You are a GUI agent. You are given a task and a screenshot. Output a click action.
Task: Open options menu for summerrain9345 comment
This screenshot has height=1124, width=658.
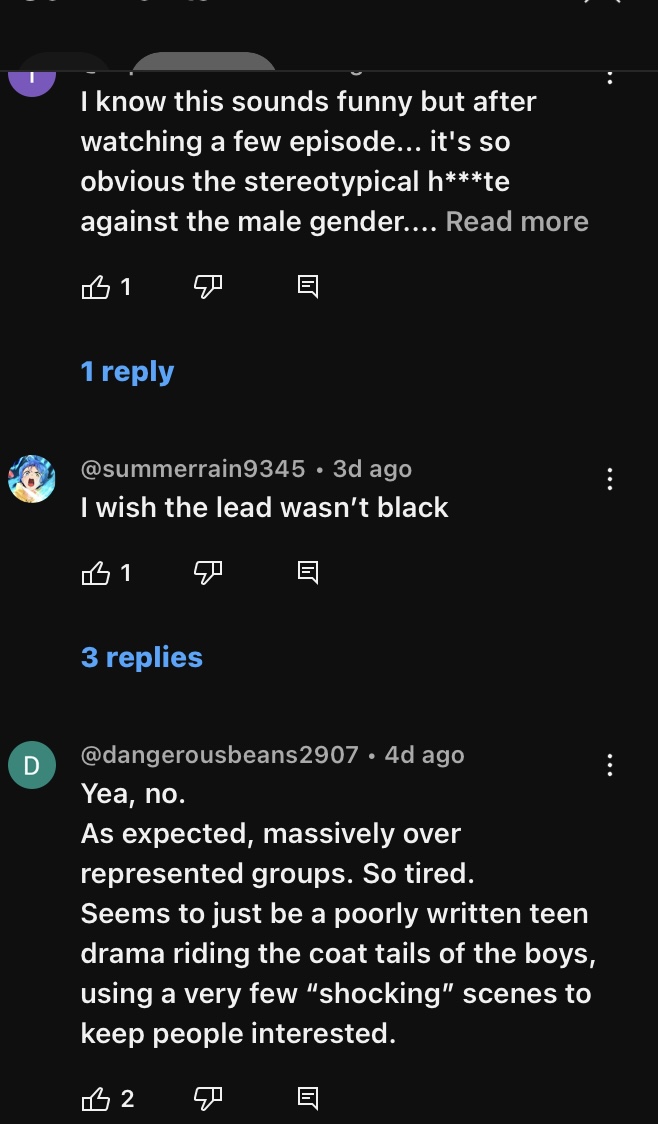[x=610, y=479]
